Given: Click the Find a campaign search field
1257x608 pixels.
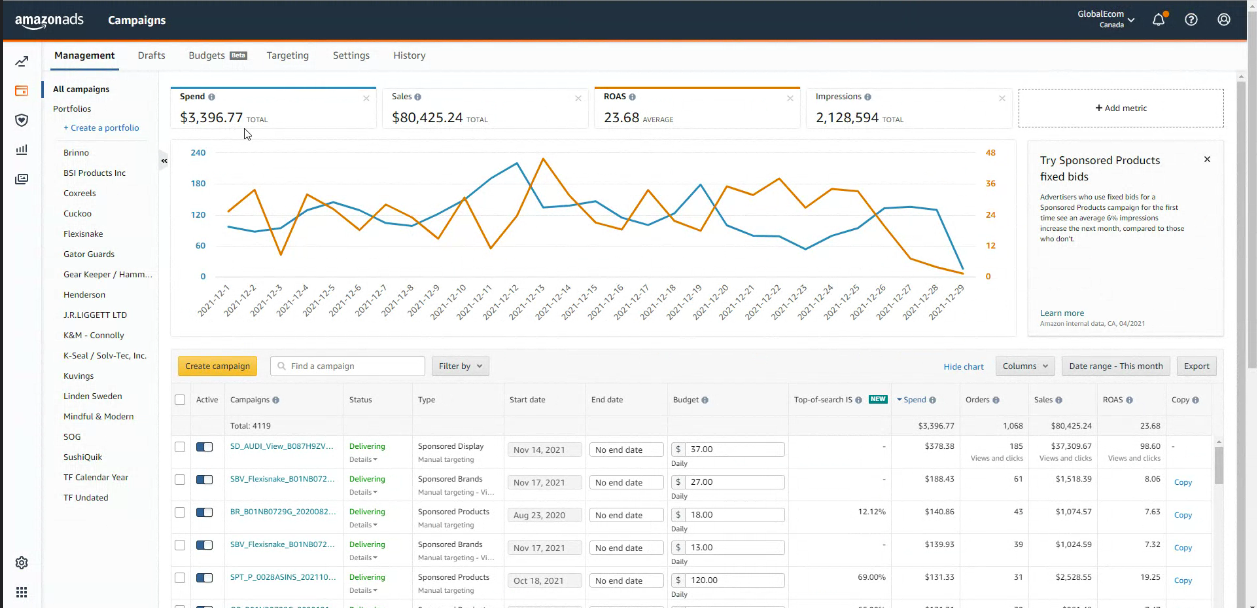Looking at the screenshot, I should [348, 366].
